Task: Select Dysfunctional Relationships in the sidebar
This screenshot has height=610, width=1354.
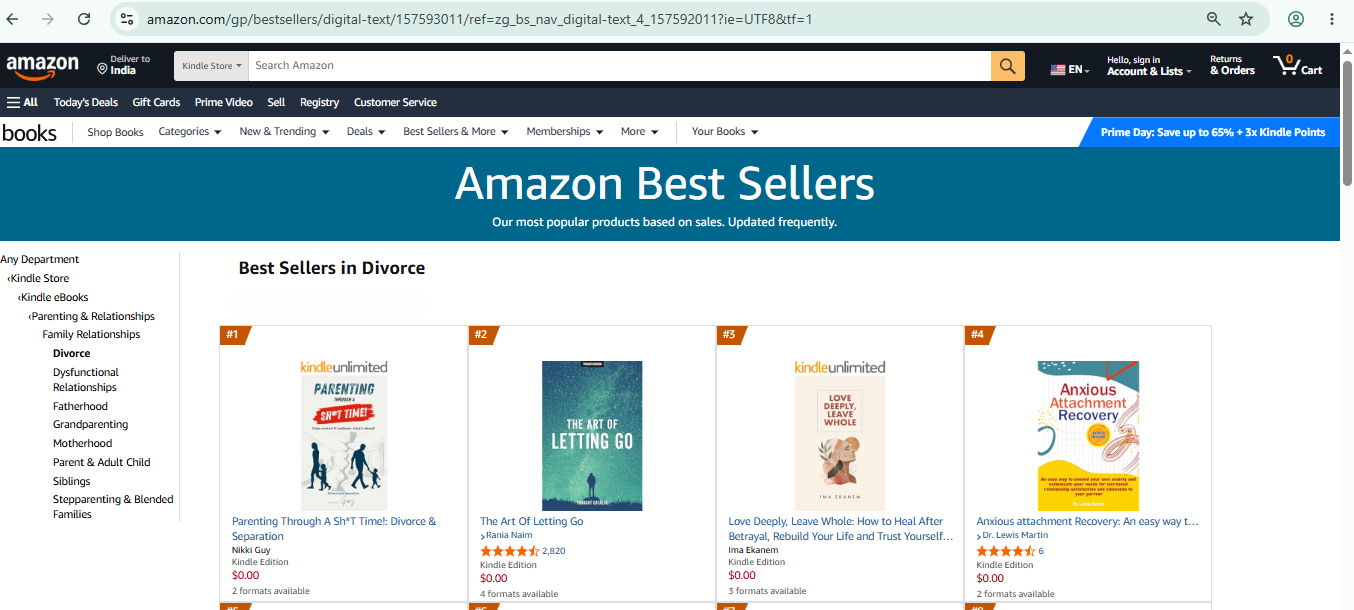Action: point(86,380)
